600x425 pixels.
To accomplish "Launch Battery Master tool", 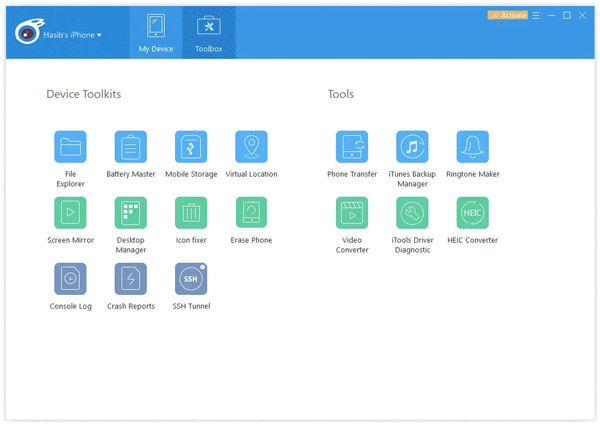I will pyautogui.click(x=131, y=147).
